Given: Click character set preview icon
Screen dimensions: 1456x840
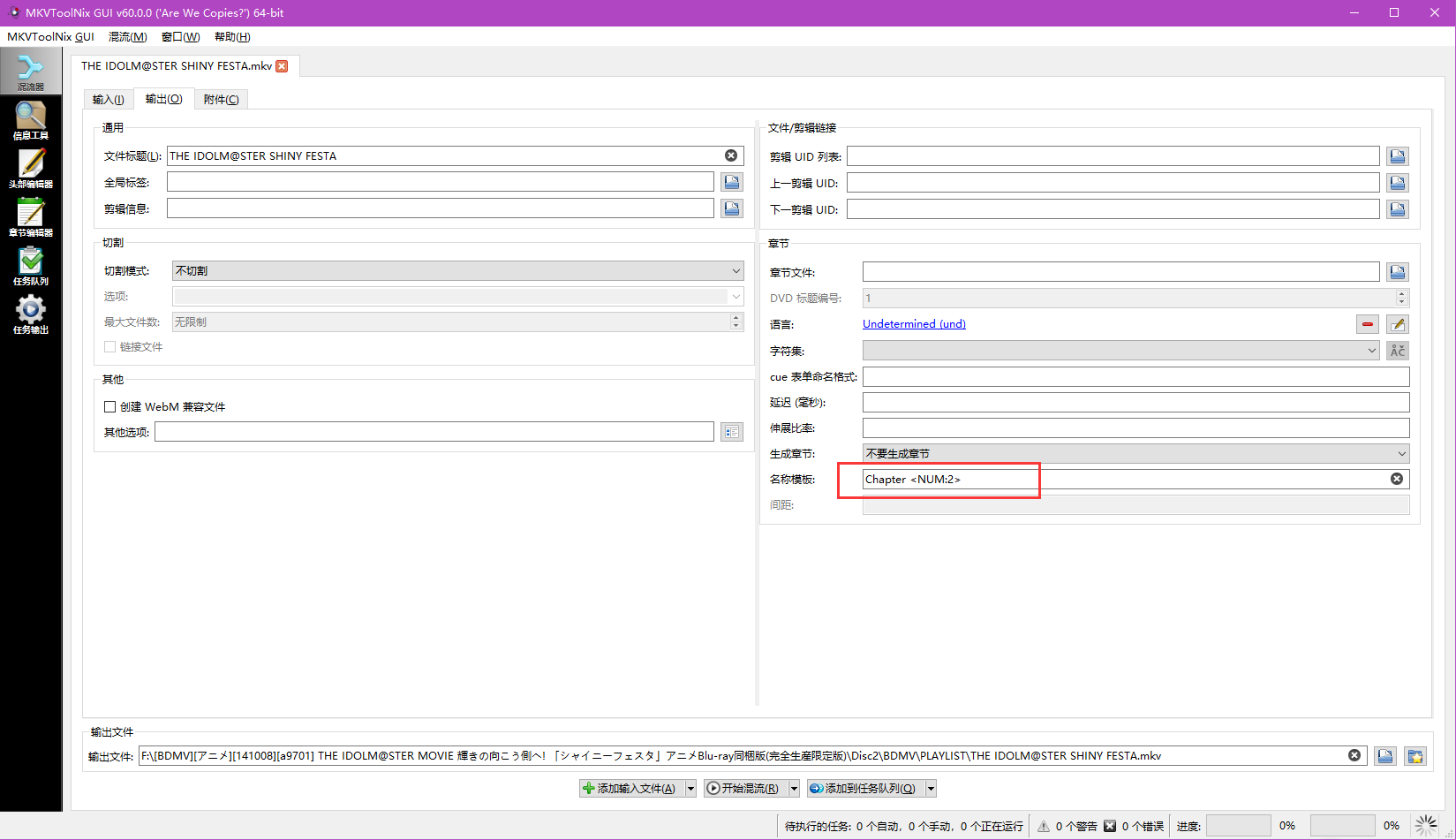Looking at the screenshot, I should 1398,351.
